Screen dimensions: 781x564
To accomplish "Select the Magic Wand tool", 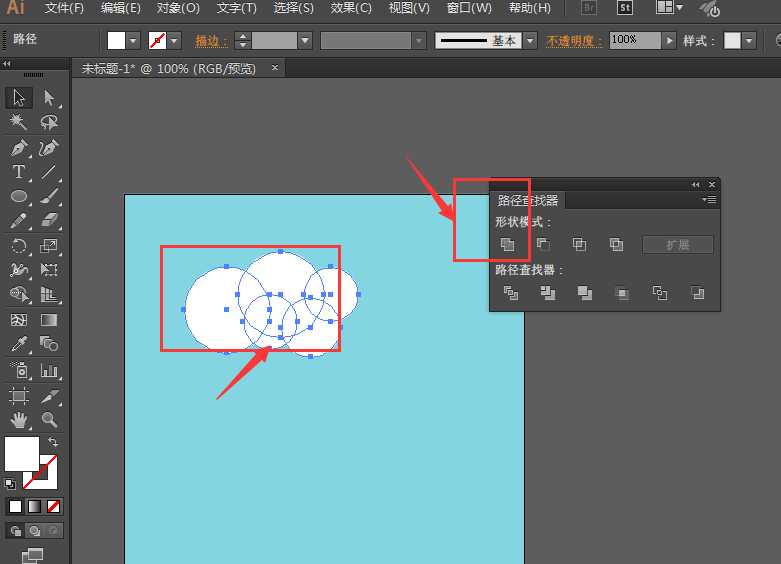I will (19, 122).
